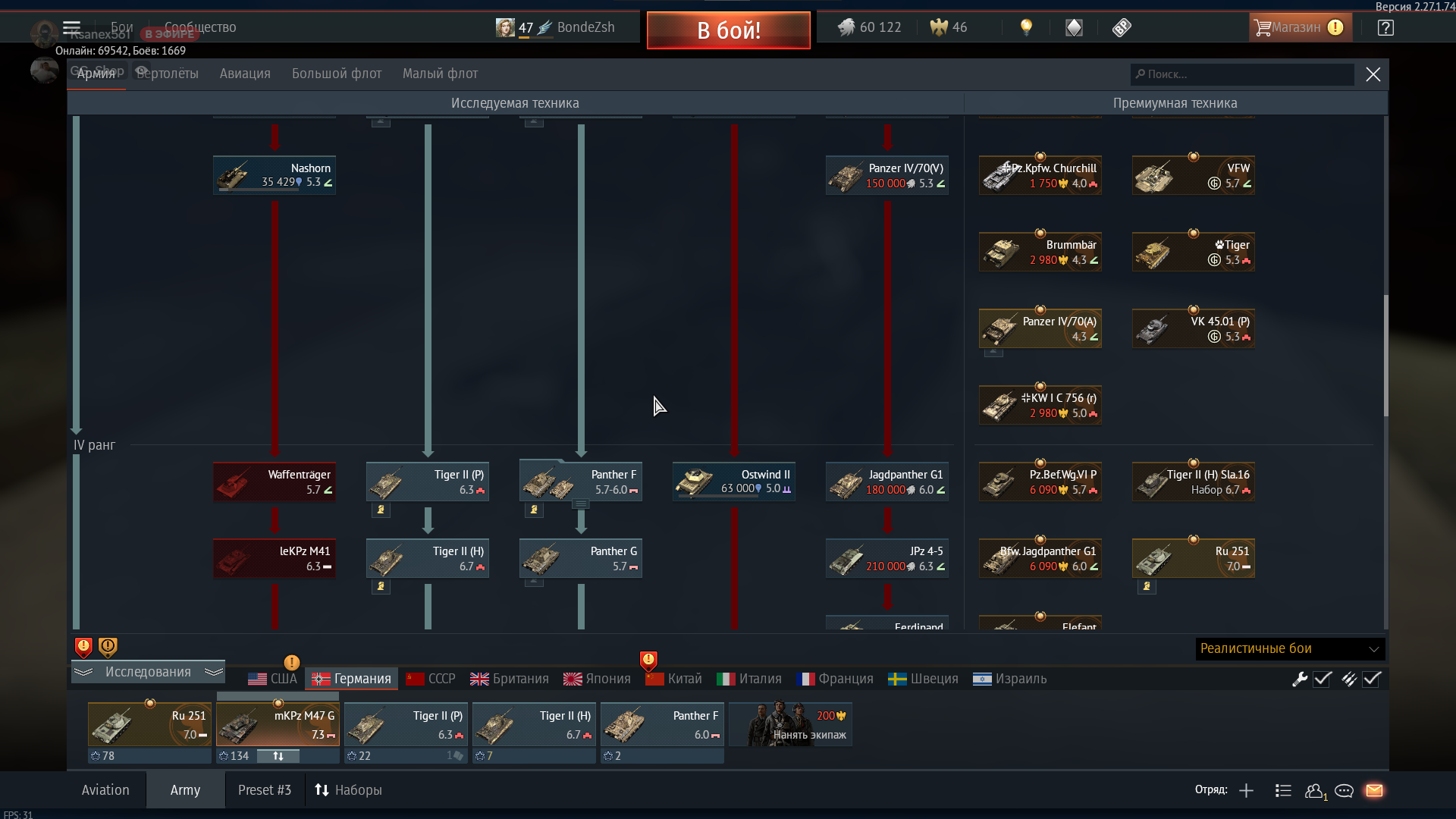Select the Ru 251 crew slot
Viewport: 1456px width, 819px height.
[x=149, y=725]
